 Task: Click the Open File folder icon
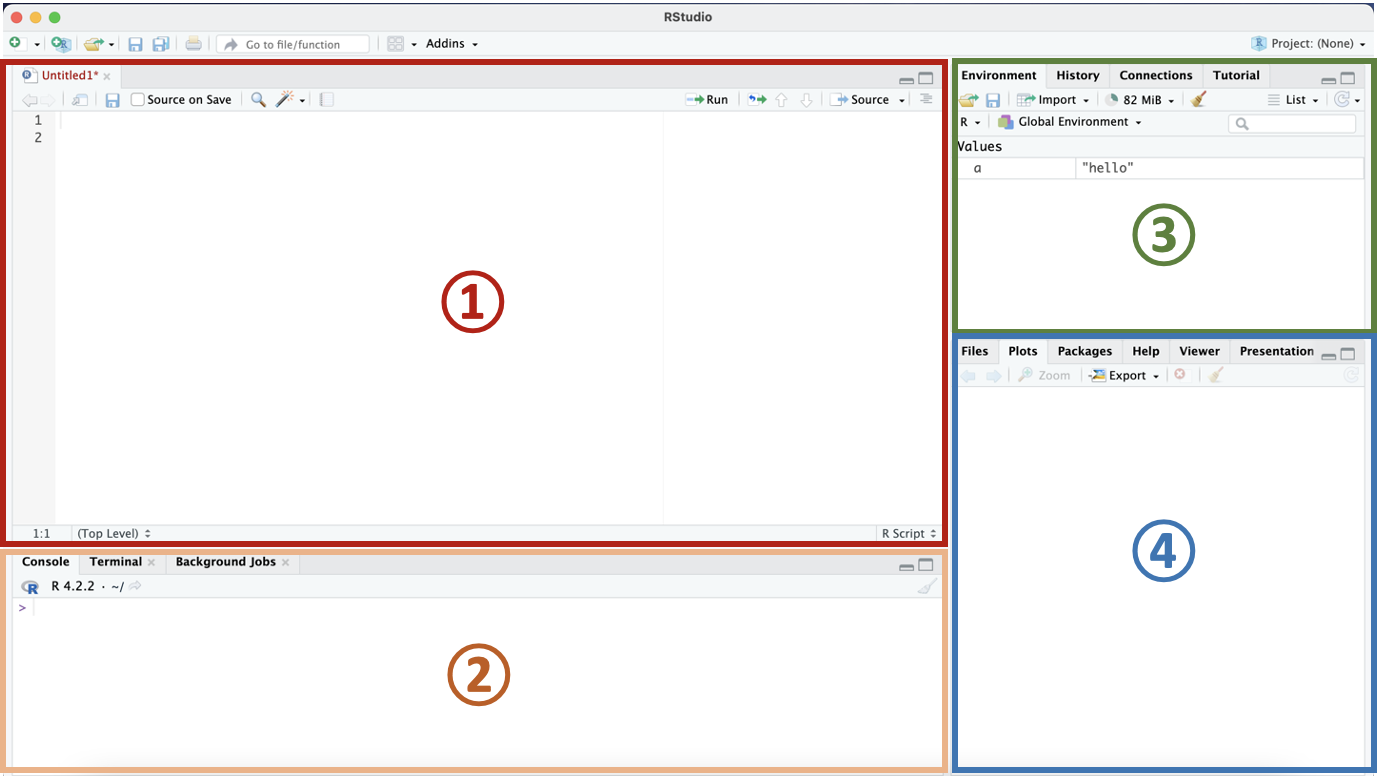click(93, 44)
